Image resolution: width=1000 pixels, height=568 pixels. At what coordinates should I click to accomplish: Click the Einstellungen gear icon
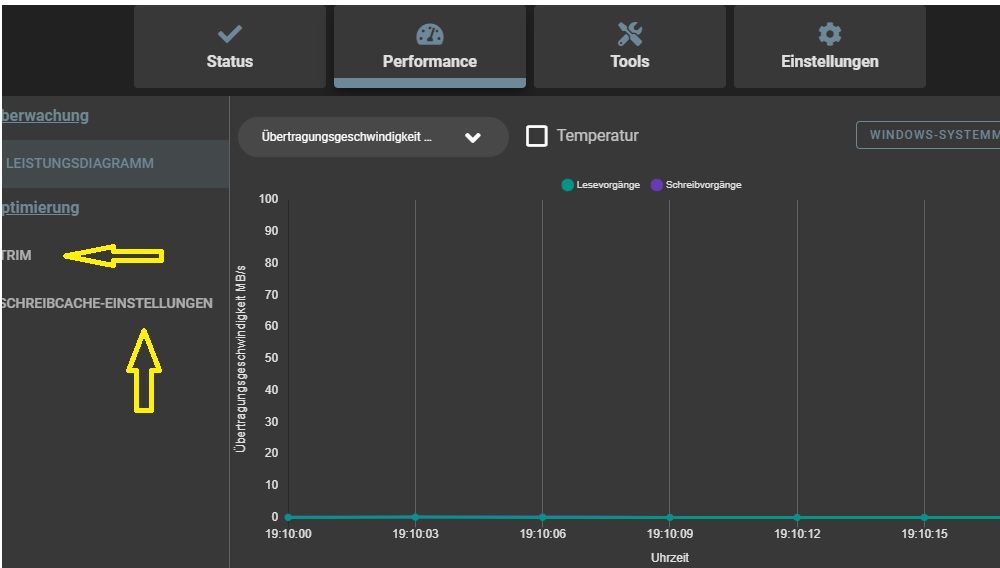tap(829, 35)
